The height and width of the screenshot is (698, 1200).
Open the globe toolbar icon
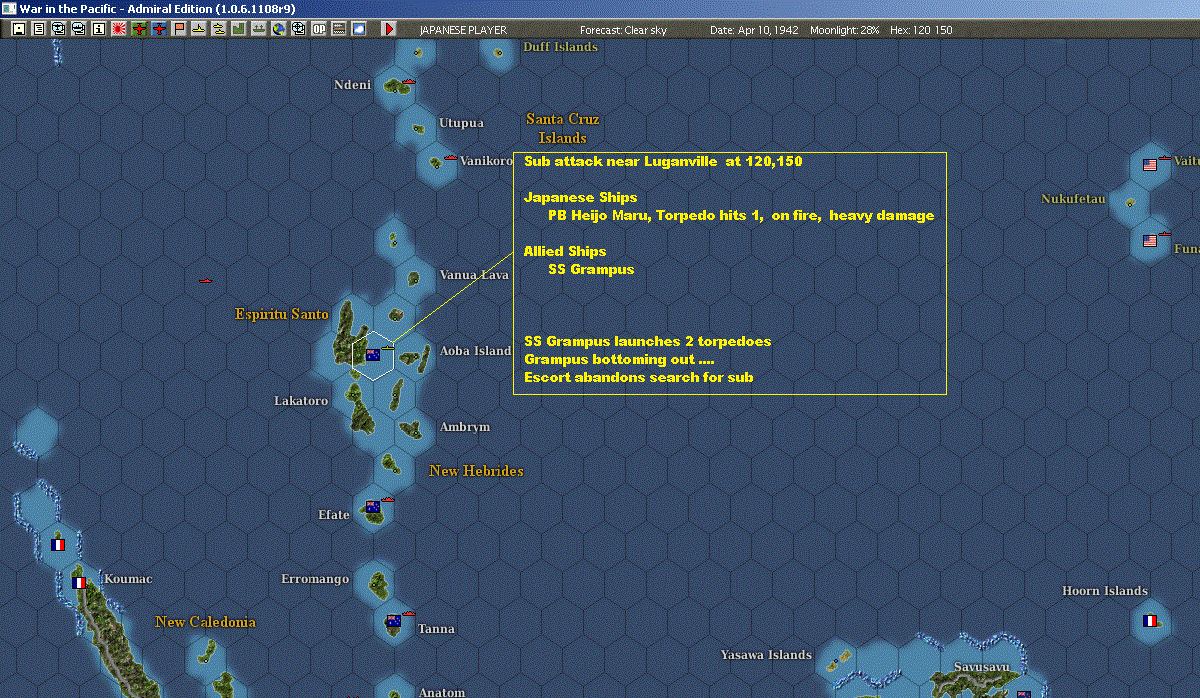pyautogui.click(x=279, y=29)
